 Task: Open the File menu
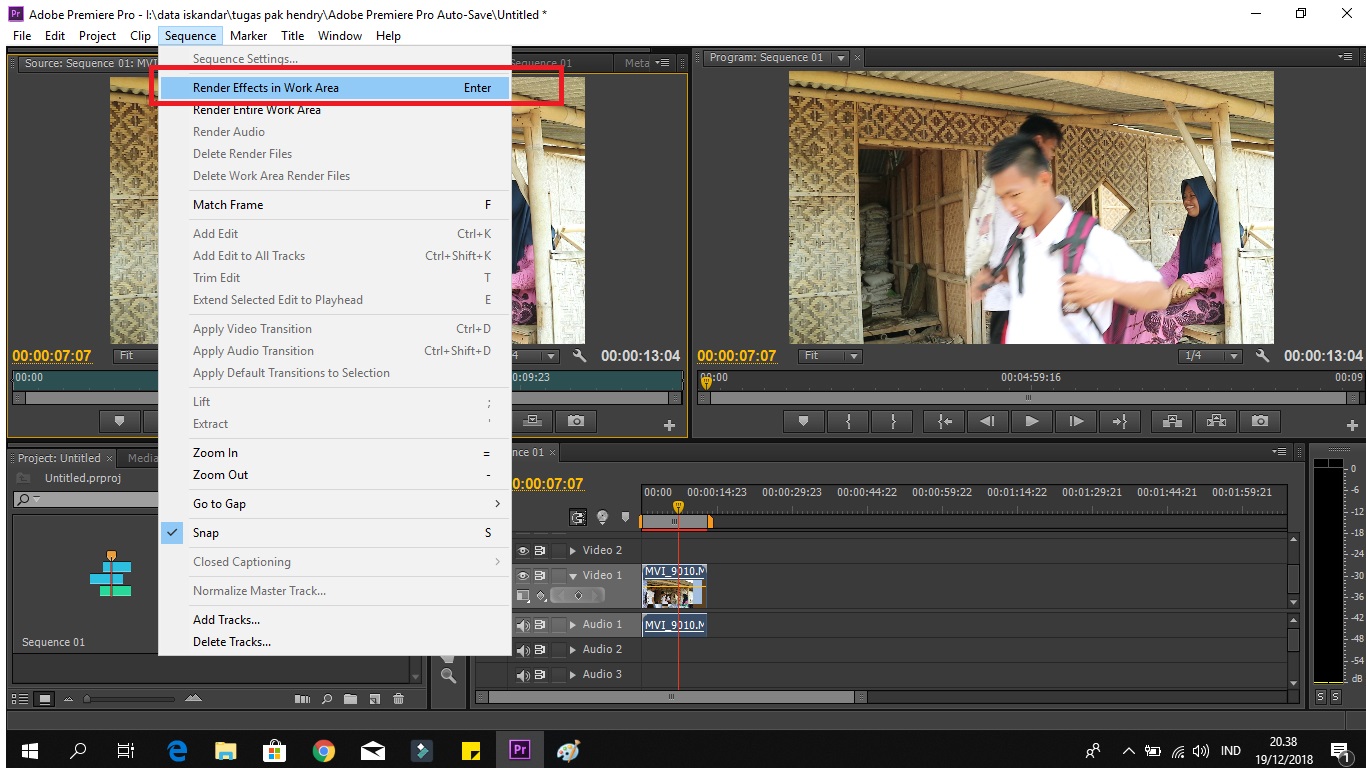pyautogui.click(x=22, y=36)
